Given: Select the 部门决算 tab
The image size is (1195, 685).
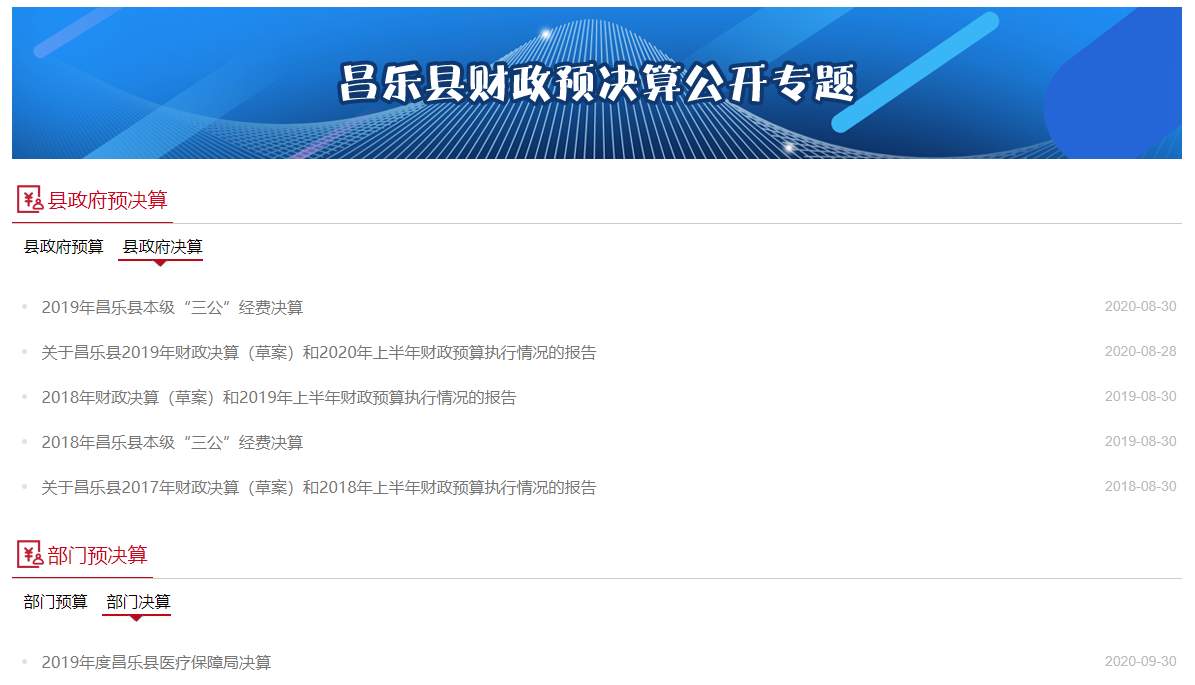Looking at the screenshot, I should [138, 602].
